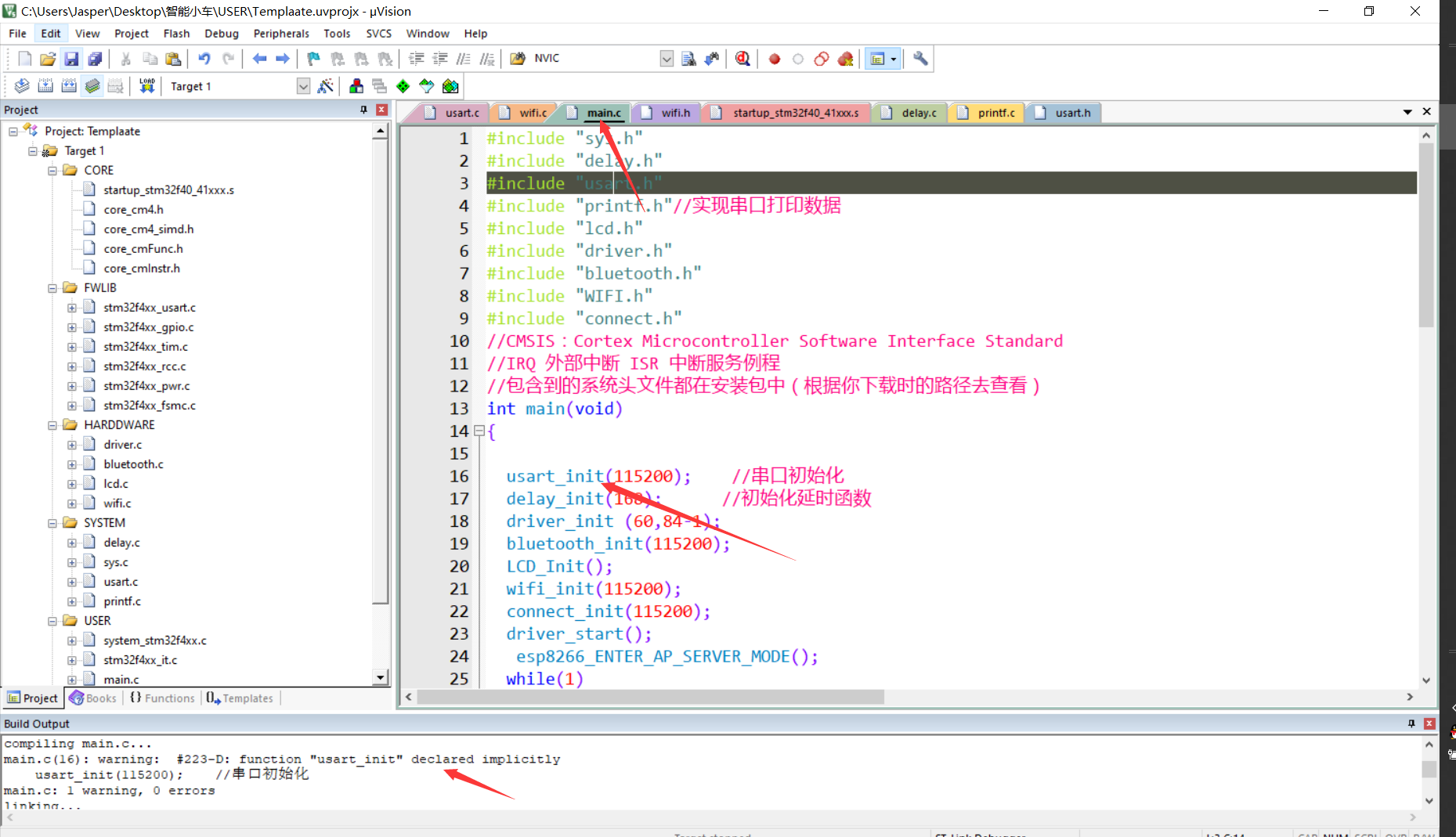Click the Undo arrow icon
The height and width of the screenshot is (837, 1456).
pyautogui.click(x=204, y=59)
